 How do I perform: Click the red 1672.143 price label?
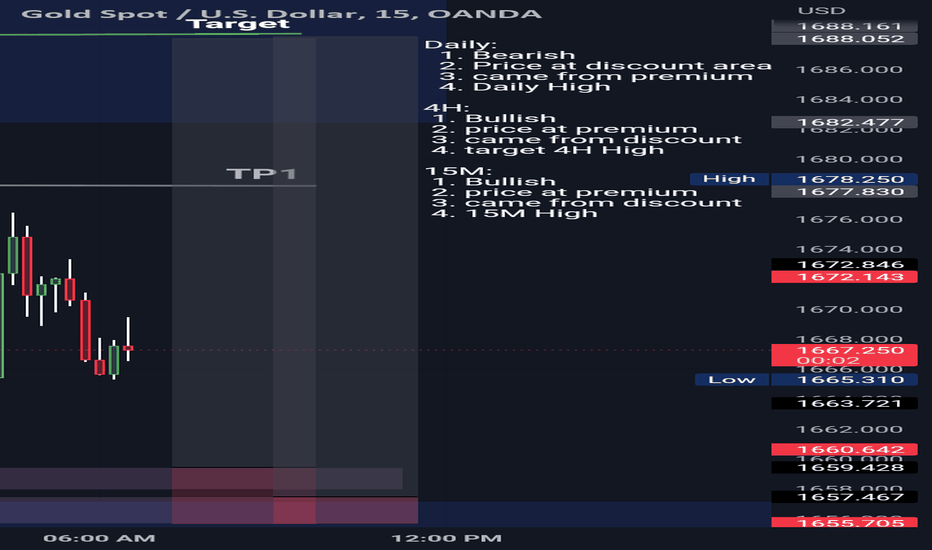844,277
